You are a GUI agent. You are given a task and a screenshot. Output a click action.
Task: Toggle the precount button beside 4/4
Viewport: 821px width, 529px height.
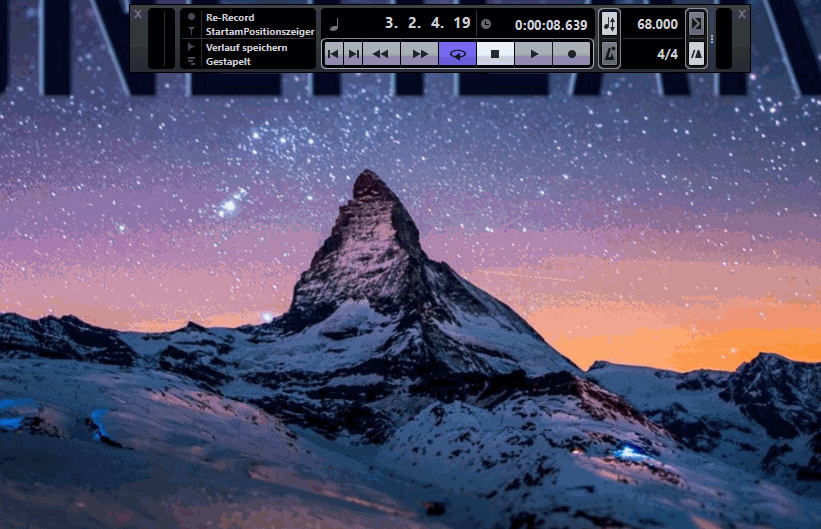tap(696, 54)
